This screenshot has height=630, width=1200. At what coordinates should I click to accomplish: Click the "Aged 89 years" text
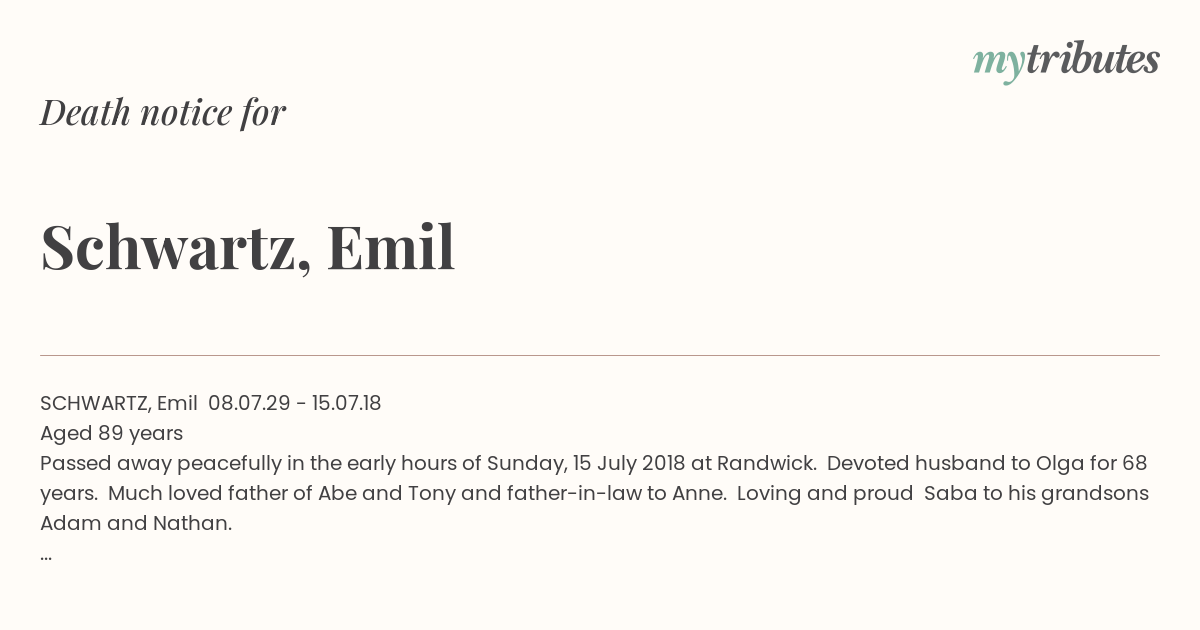[x=111, y=433]
